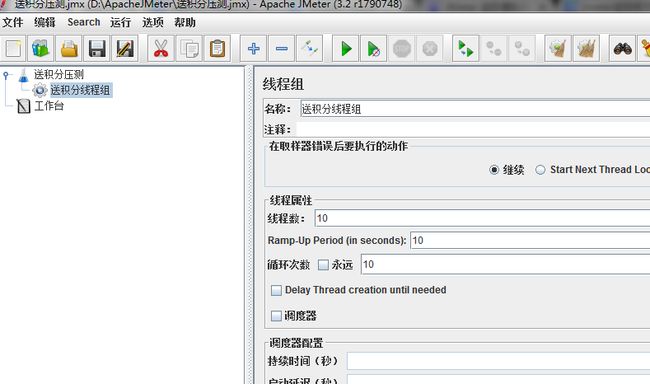650x384 pixels.
Task: Save the test plan with the floppy icon
Action: (97, 49)
